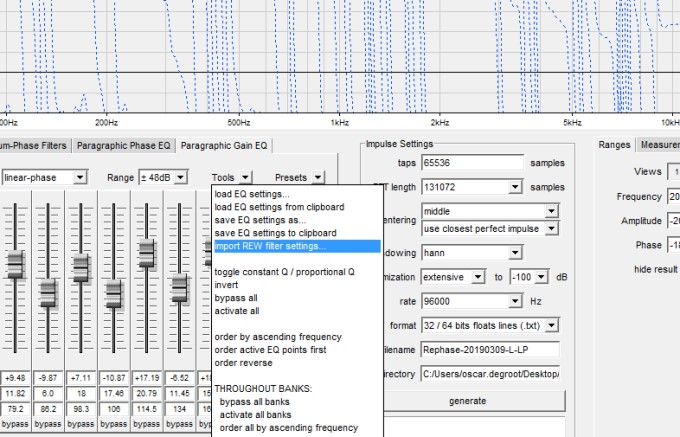
Task: Toggle bypass for the 98.3 Hz band
Action: point(80,426)
